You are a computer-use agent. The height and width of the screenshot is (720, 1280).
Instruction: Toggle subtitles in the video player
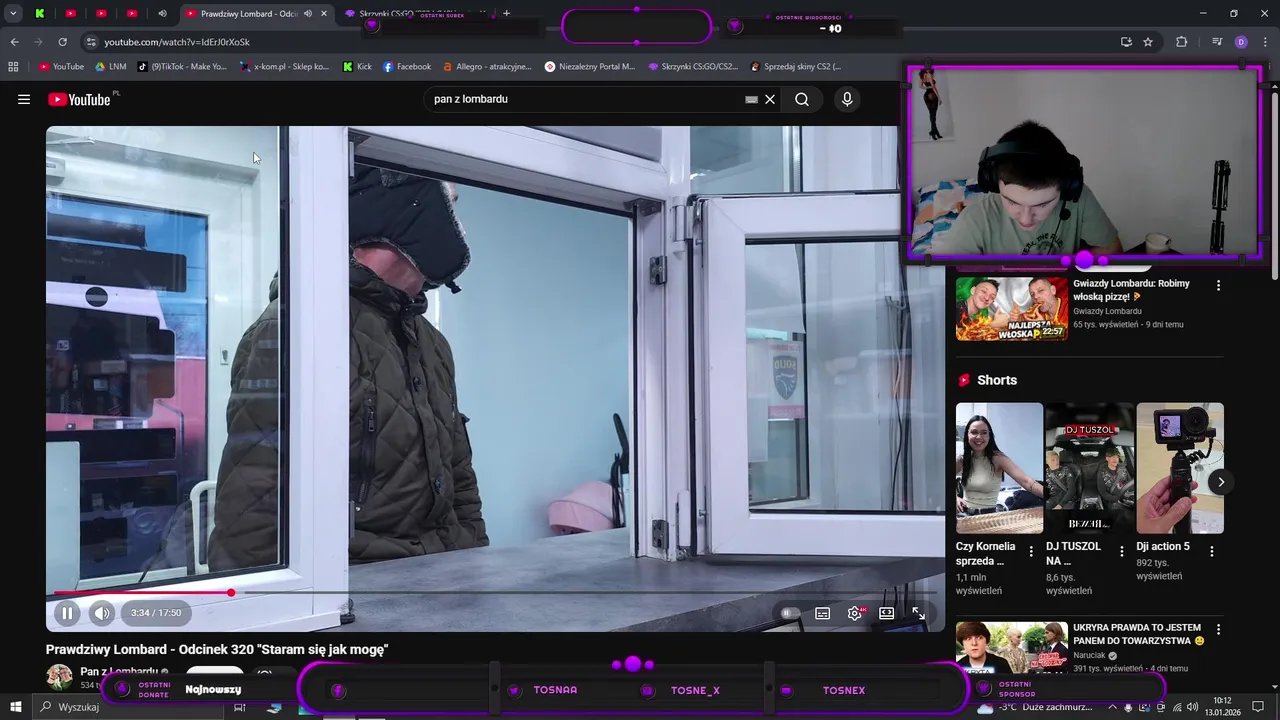pos(822,613)
